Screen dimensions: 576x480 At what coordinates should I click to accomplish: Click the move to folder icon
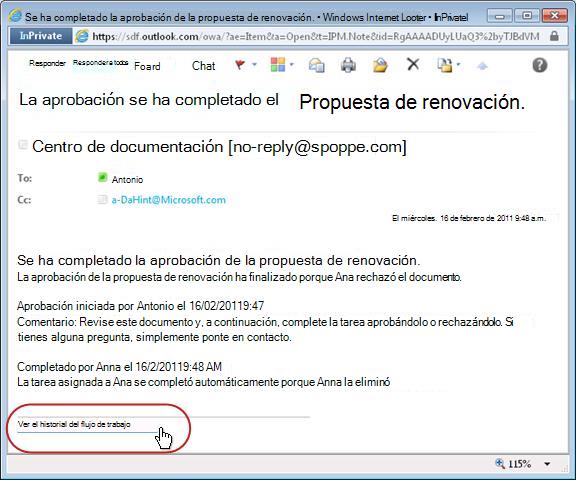click(x=444, y=65)
